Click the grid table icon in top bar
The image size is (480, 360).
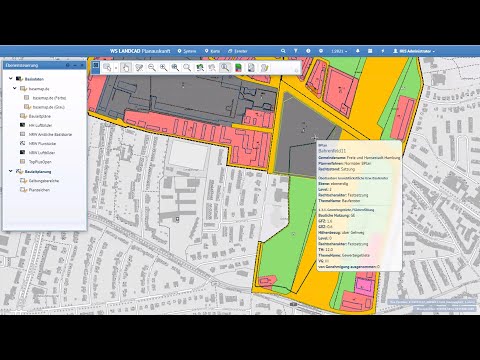(370, 51)
